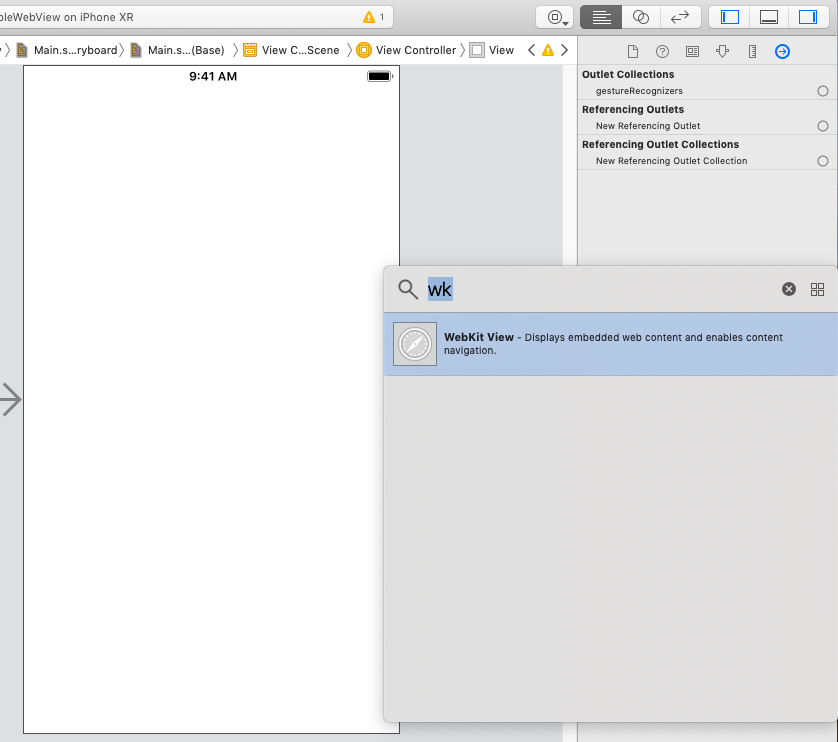Show the Assistant editor
838x742 pixels.
641,17
